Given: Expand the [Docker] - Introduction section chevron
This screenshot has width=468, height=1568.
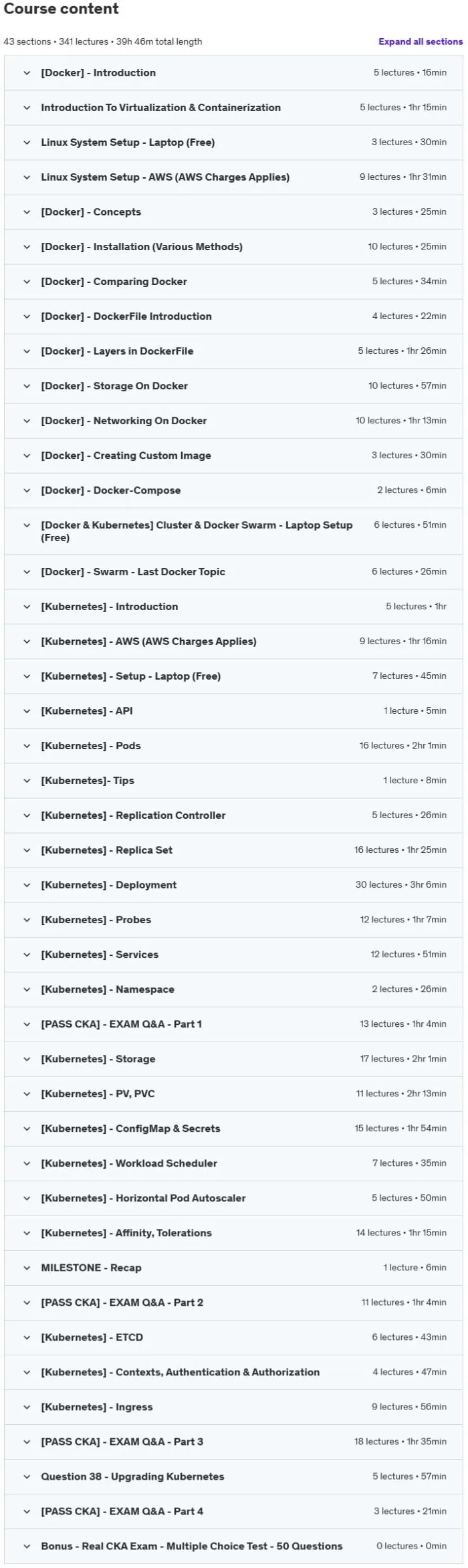Looking at the screenshot, I should tap(27, 73).
